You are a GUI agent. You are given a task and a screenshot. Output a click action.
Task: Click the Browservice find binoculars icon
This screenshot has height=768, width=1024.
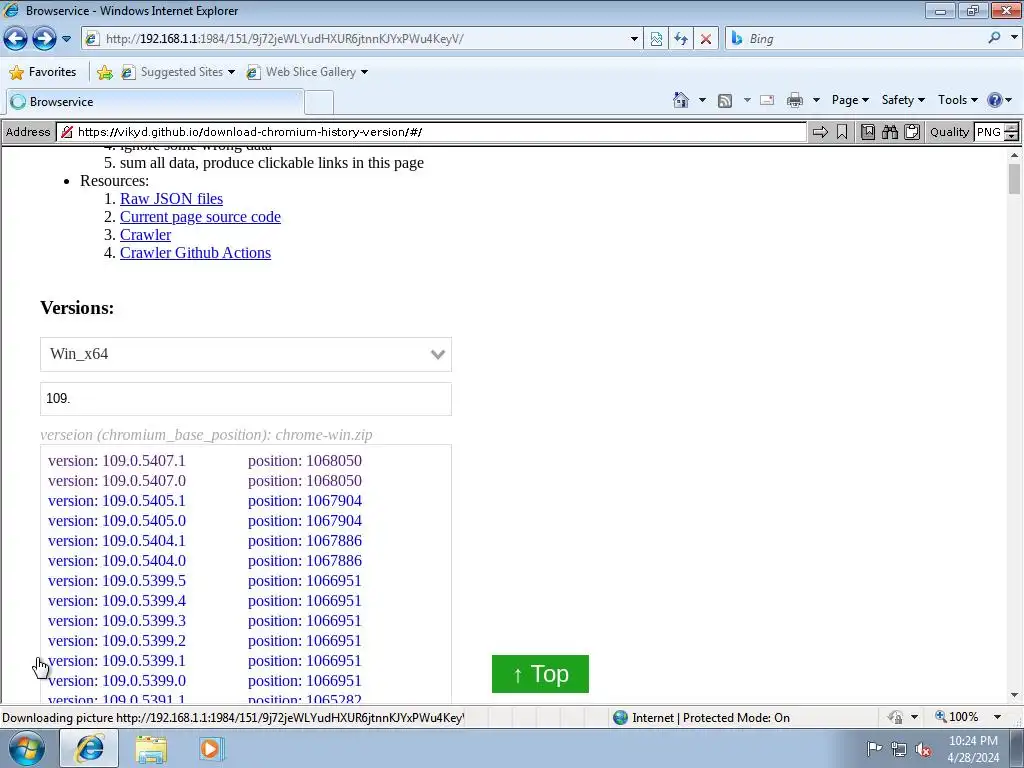(889, 132)
